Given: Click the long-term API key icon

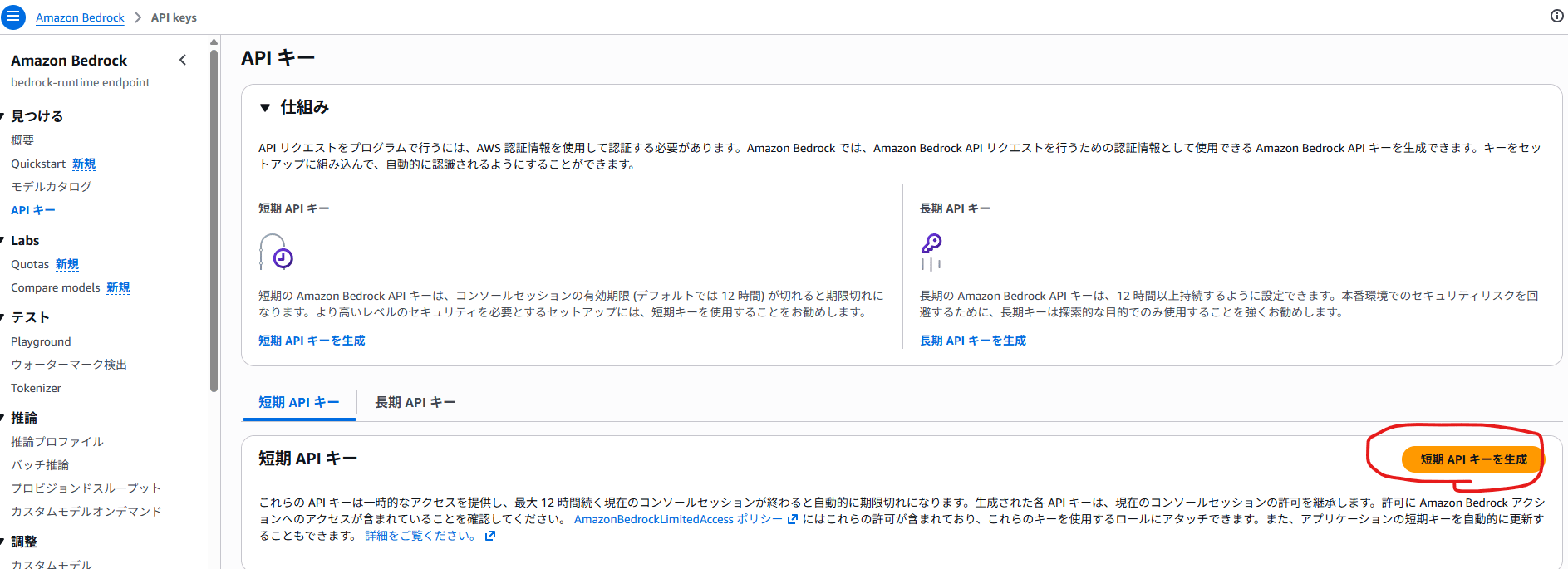Looking at the screenshot, I should [931, 252].
